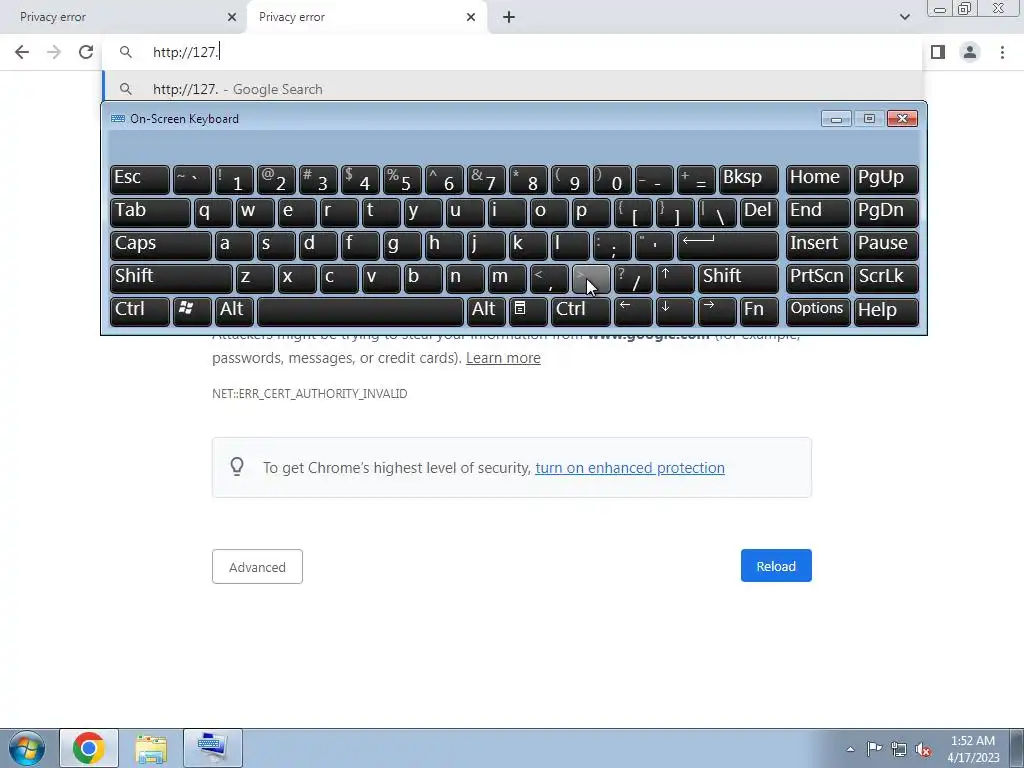The height and width of the screenshot is (768, 1024).
Task: Open the Windows Start menu orb
Action: (x=26, y=748)
